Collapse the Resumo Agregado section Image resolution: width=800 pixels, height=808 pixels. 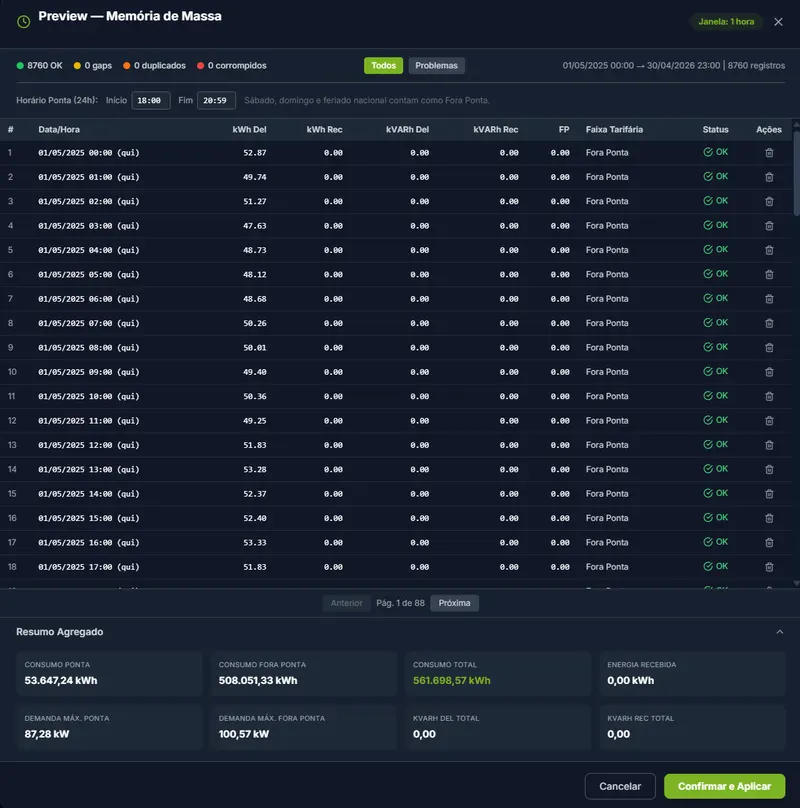[779, 632]
